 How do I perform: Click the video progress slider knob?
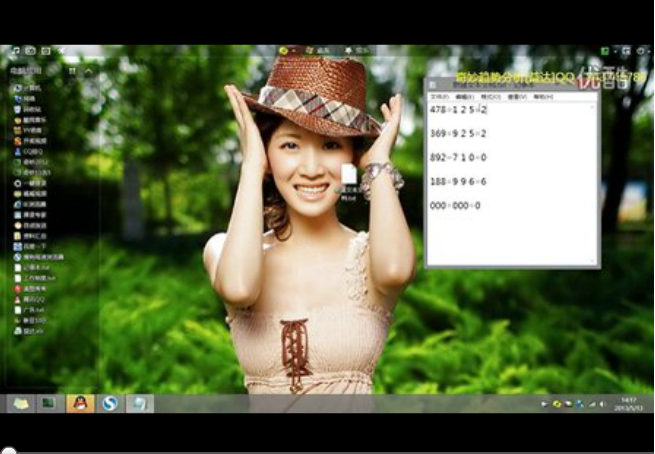pyautogui.click(x=8, y=449)
